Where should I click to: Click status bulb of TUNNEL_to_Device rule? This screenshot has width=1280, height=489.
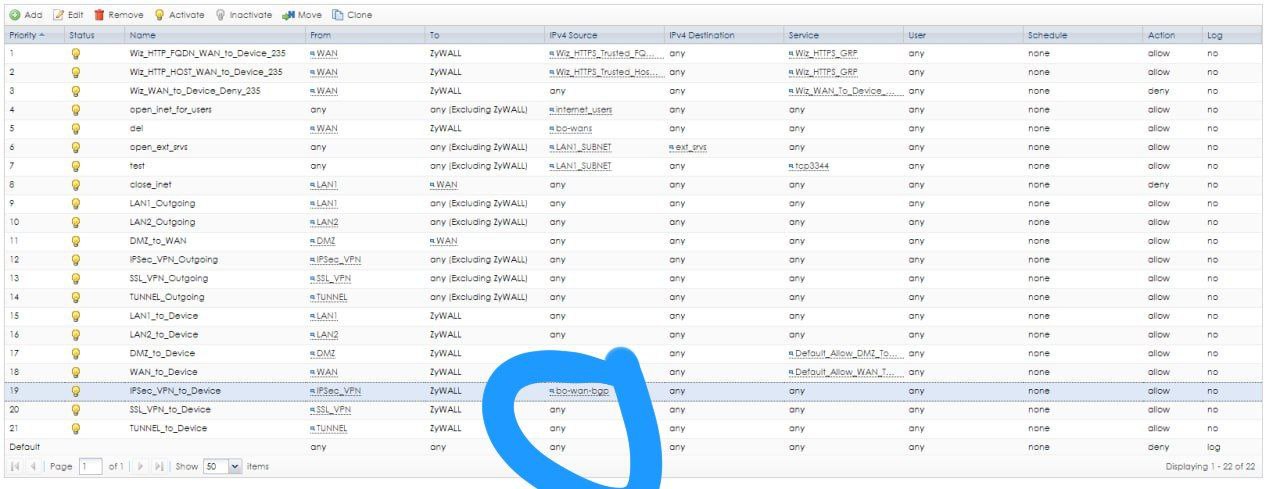(x=75, y=429)
